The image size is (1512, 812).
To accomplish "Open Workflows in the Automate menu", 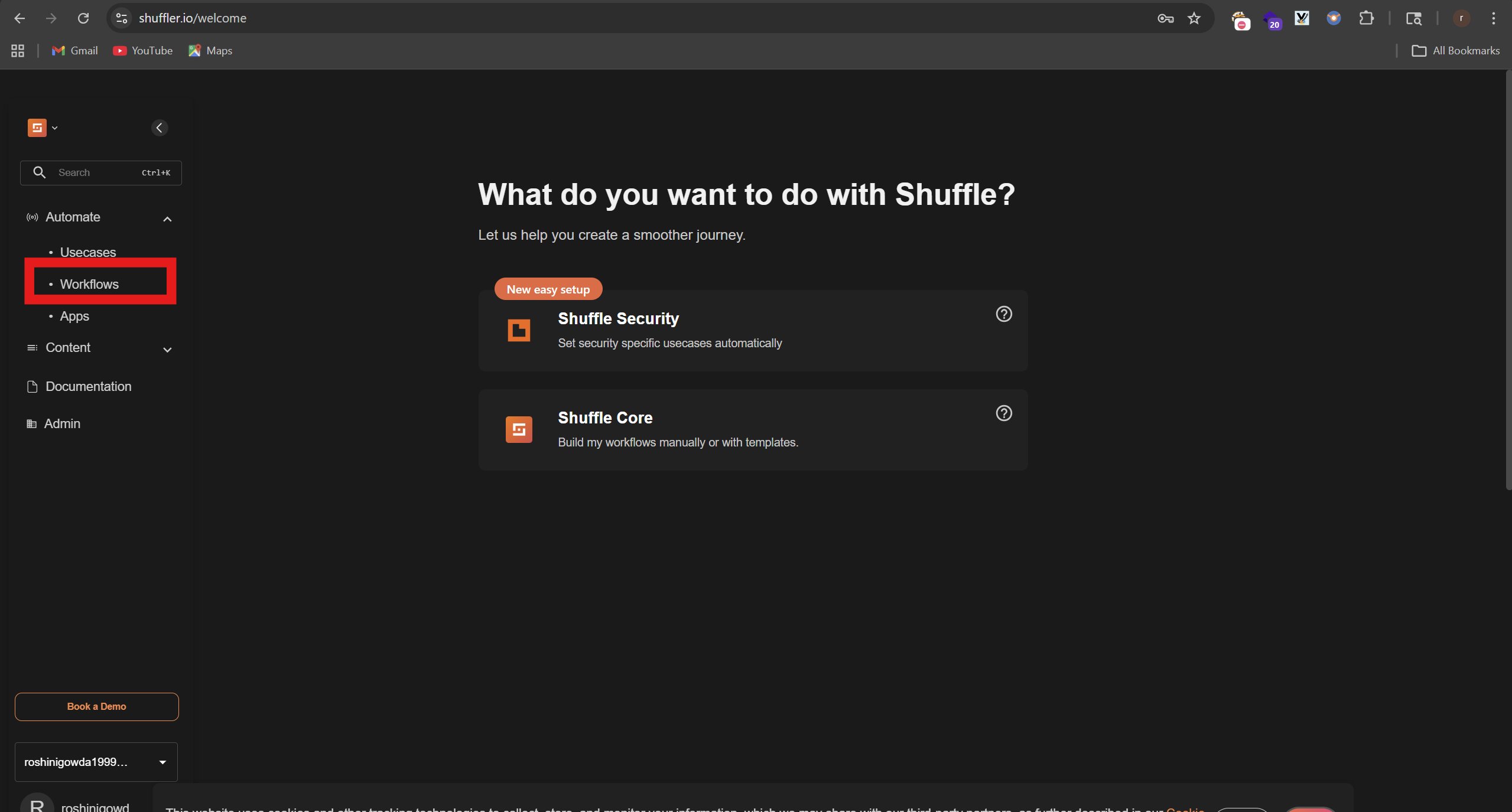I will point(89,284).
